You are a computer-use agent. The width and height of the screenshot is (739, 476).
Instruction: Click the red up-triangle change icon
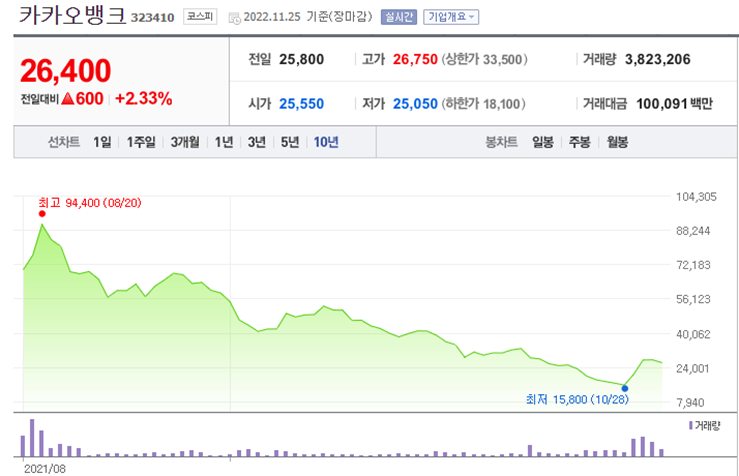(x=68, y=98)
